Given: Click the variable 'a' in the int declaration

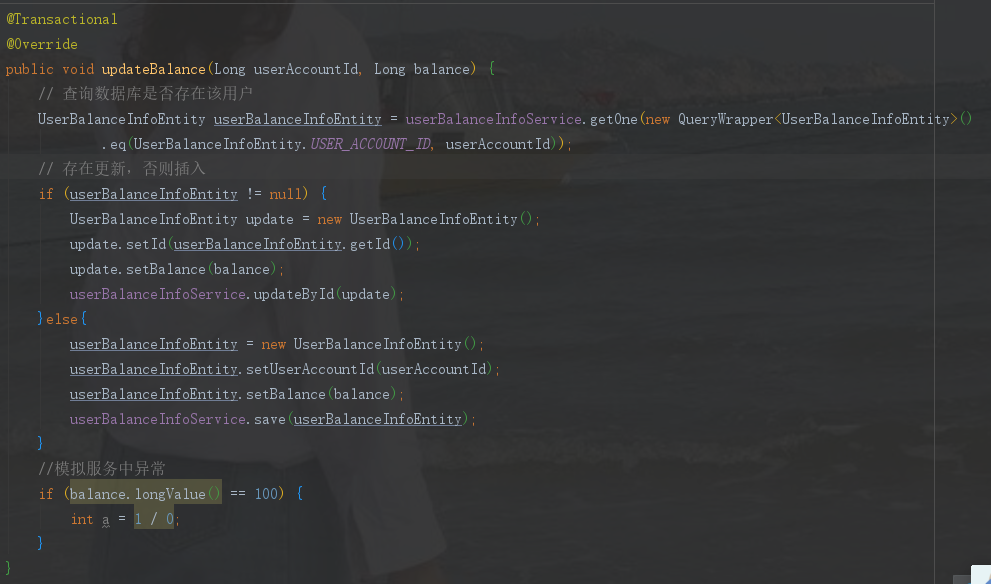Looking at the screenshot, I should click(x=106, y=520).
